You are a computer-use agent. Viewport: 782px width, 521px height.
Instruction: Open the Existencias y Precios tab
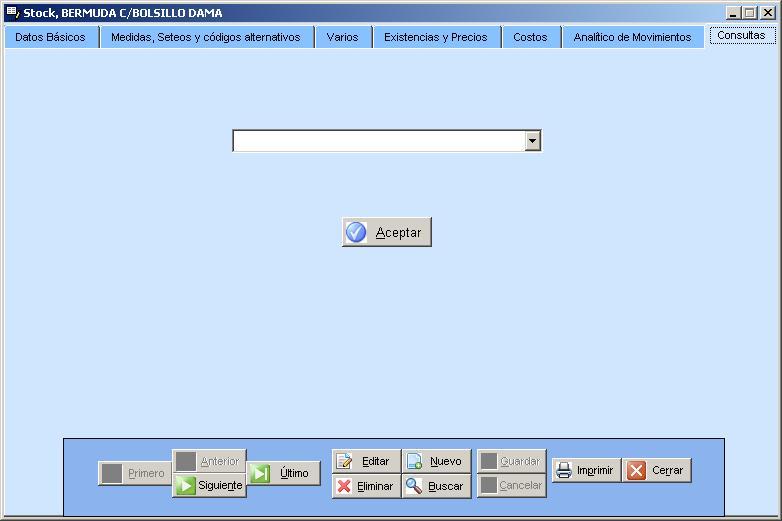pos(435,37)
